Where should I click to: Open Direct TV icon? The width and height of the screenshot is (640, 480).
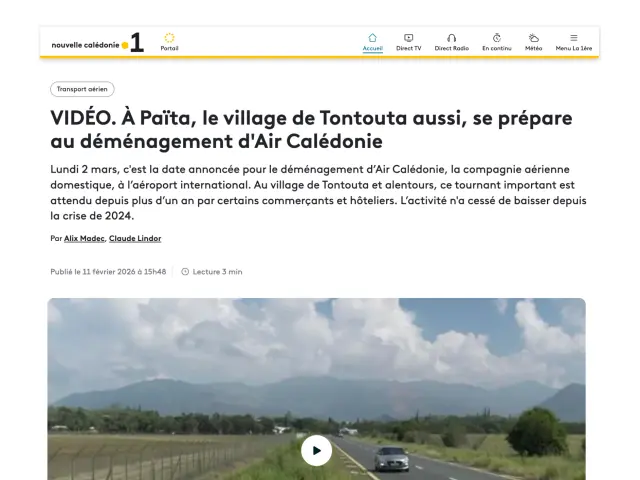pyautogui.click(x=409, y=38)
